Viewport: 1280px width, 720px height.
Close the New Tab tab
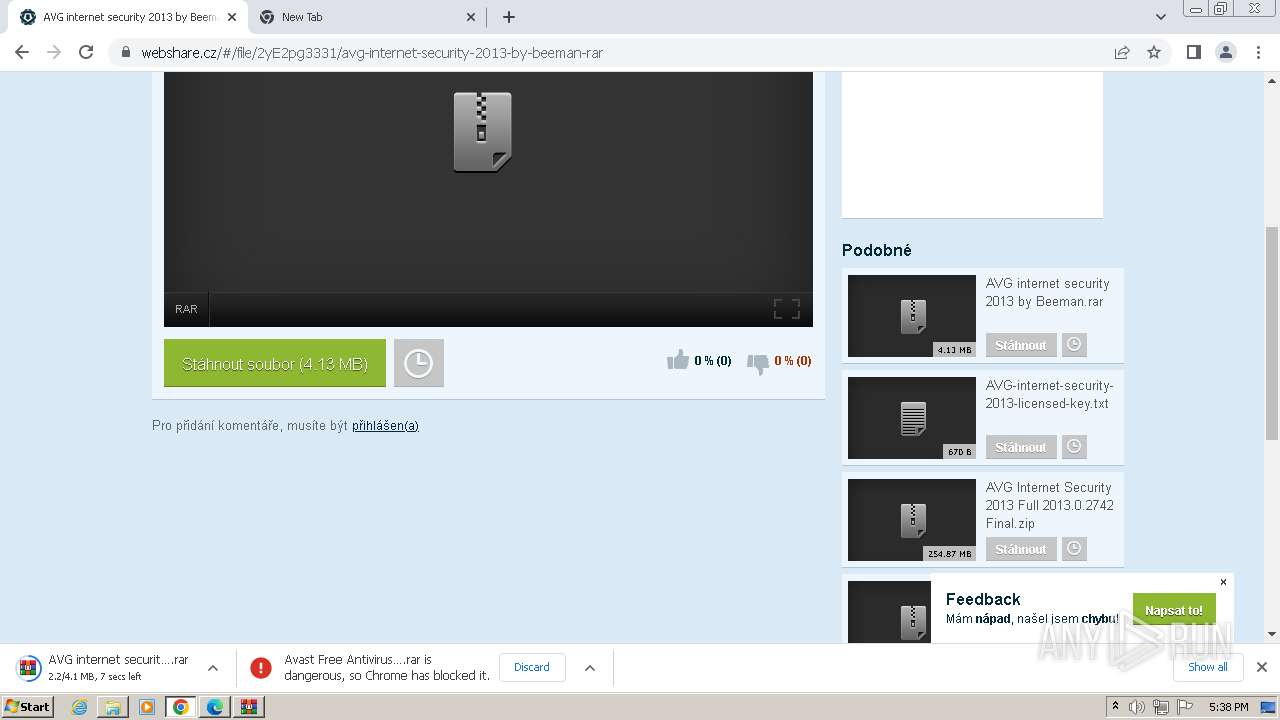(x=472, y=17)
